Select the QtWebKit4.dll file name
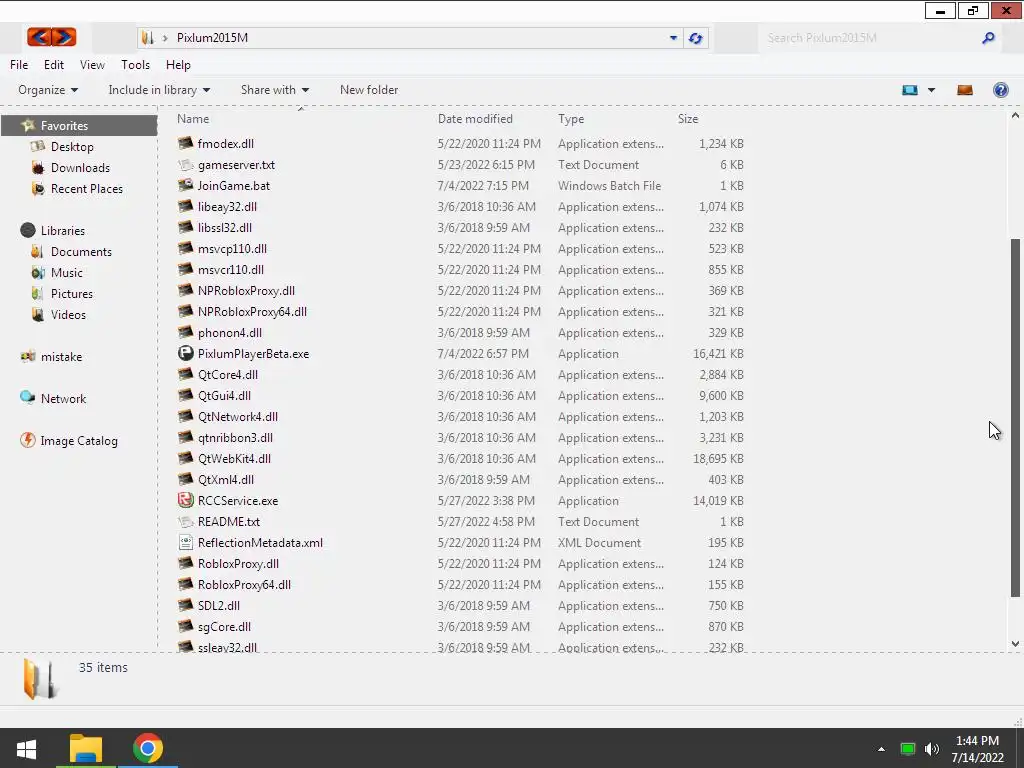Image resolution: width=1024 pixels, height=768 pixels. pos(234,458)
